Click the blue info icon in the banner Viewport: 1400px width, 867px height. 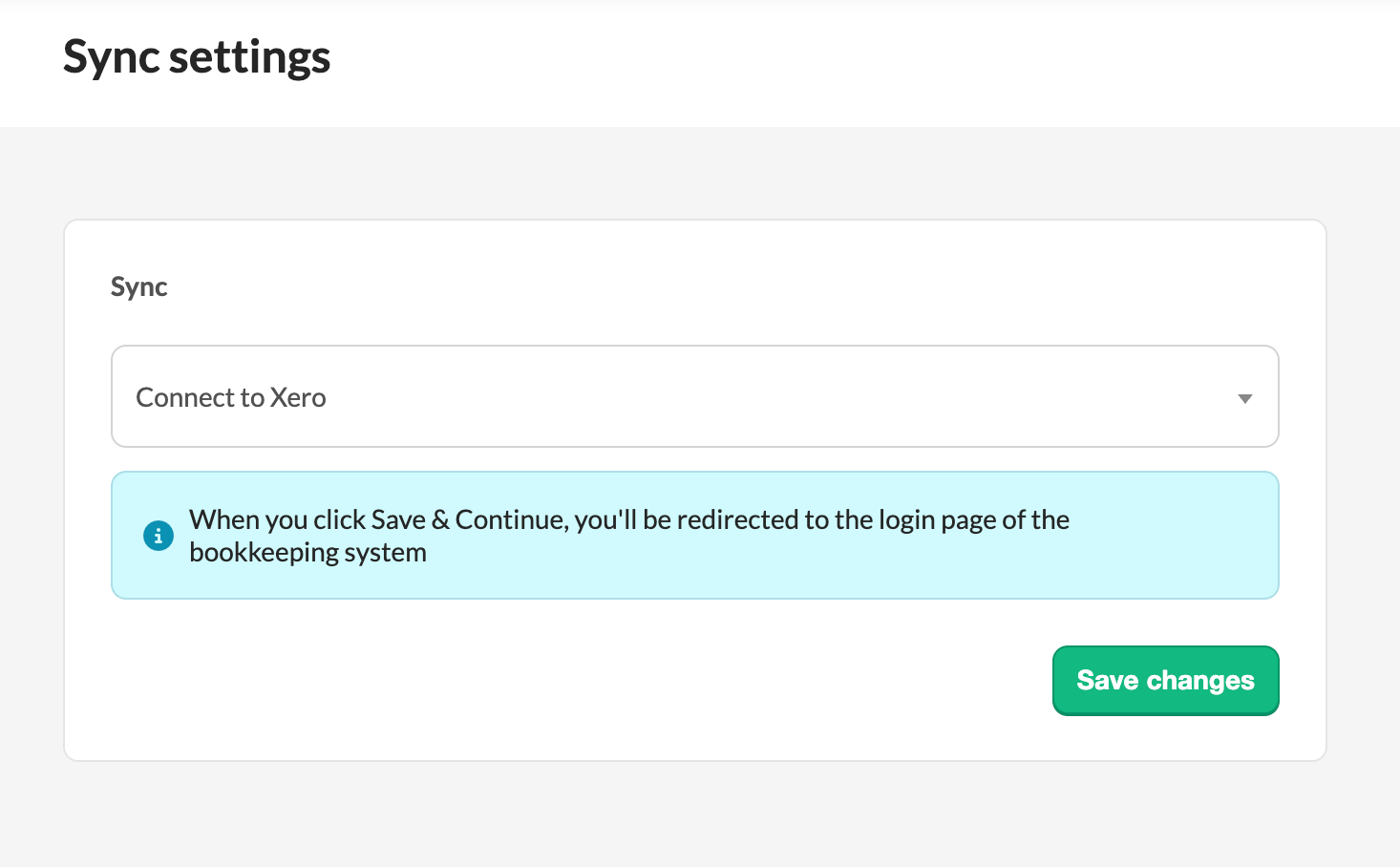158,536
